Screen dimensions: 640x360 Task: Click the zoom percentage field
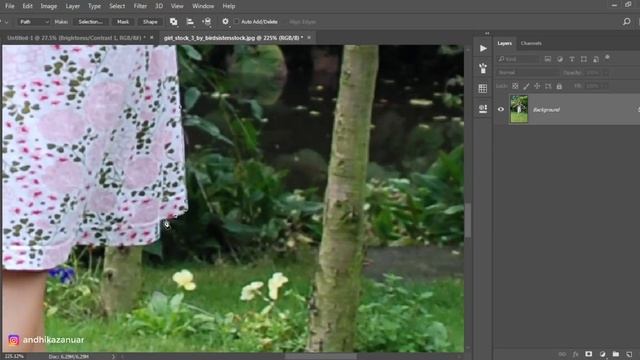(x=14, y=356)
